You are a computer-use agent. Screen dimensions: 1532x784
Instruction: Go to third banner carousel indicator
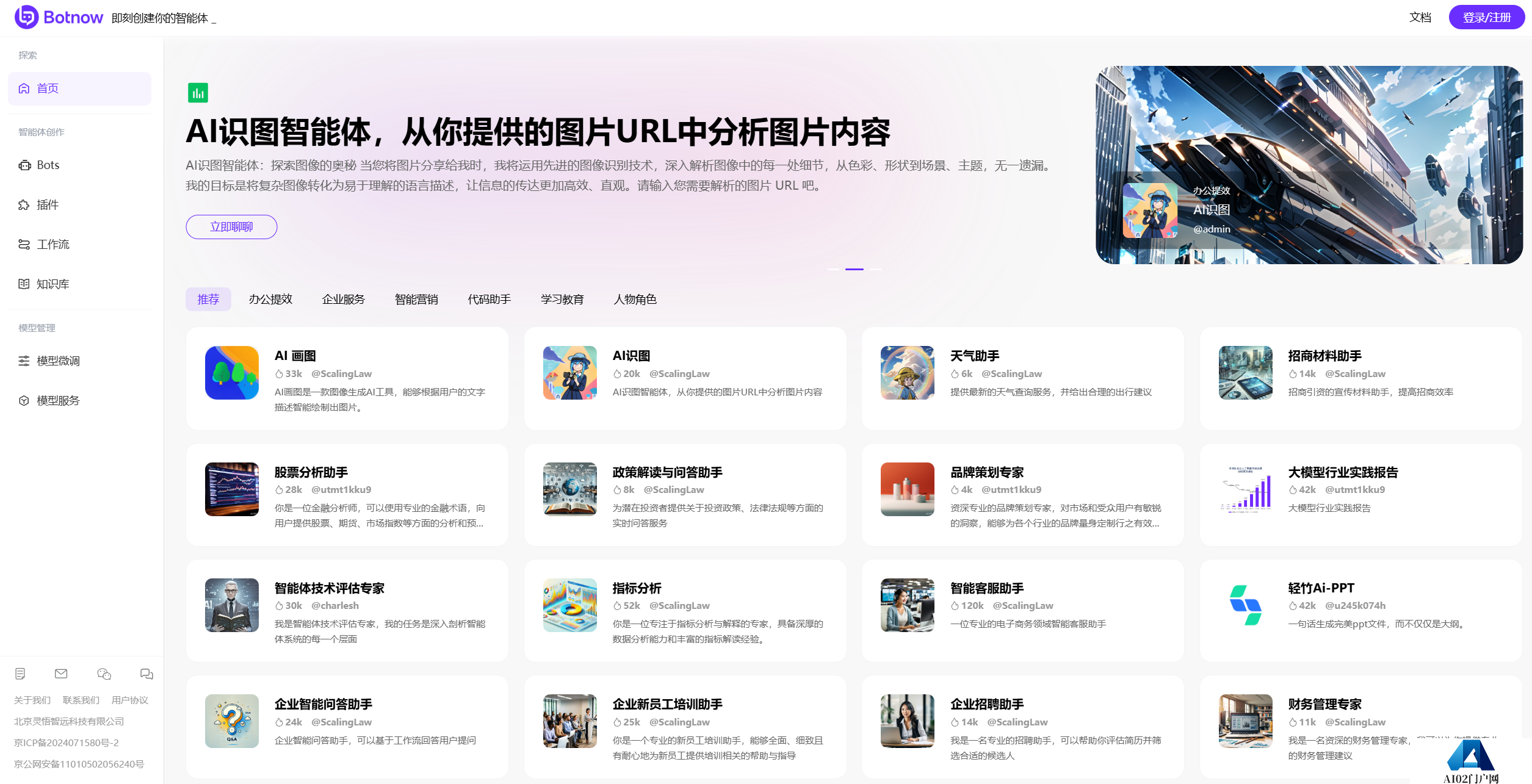[876, 269]
